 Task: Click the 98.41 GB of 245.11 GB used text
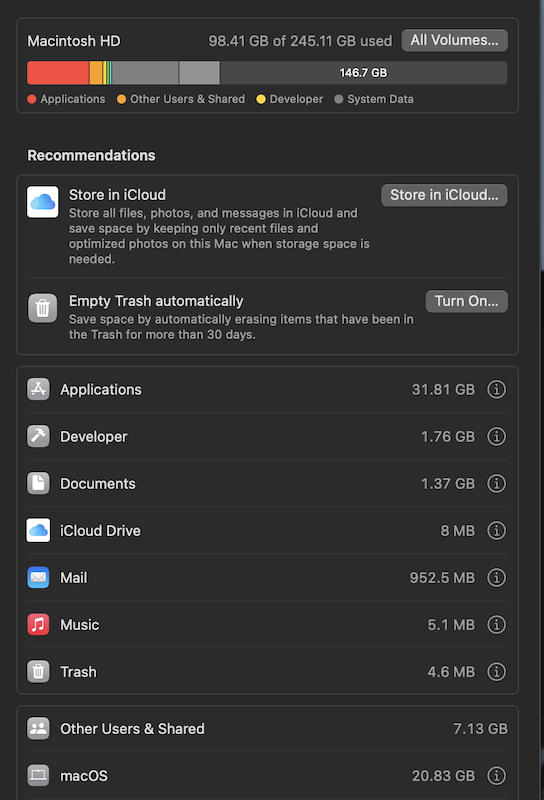(300, 41)
